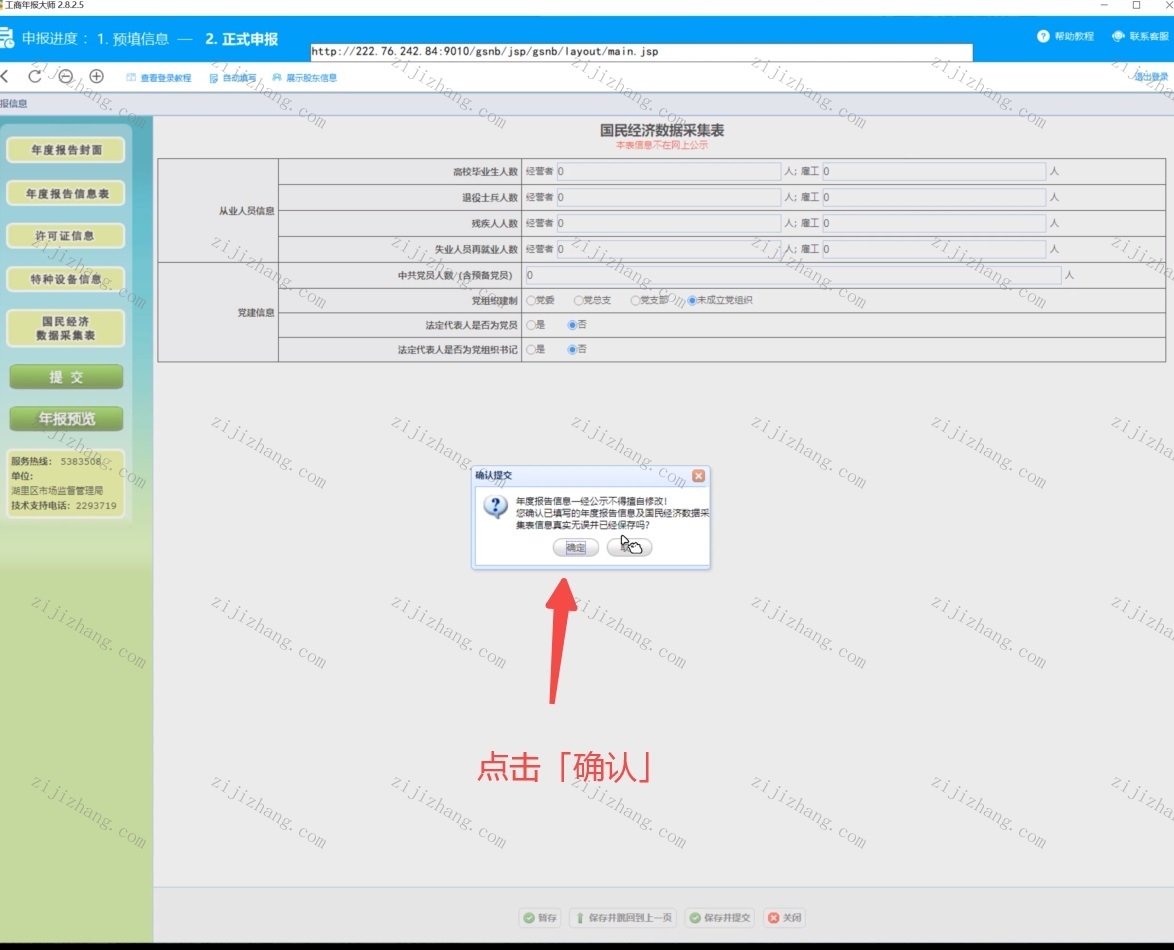Screen dimensions: 1174x950
Task: Click the 中共党员人数 input field
Action: [x=793, y=275]
